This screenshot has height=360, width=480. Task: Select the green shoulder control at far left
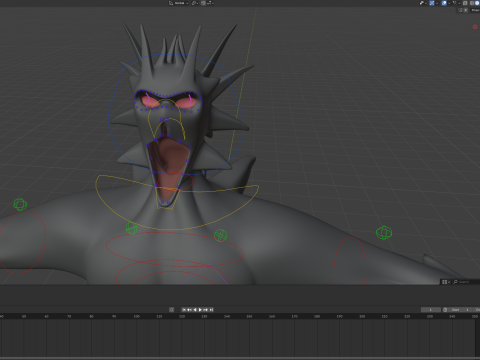[20, 204]
